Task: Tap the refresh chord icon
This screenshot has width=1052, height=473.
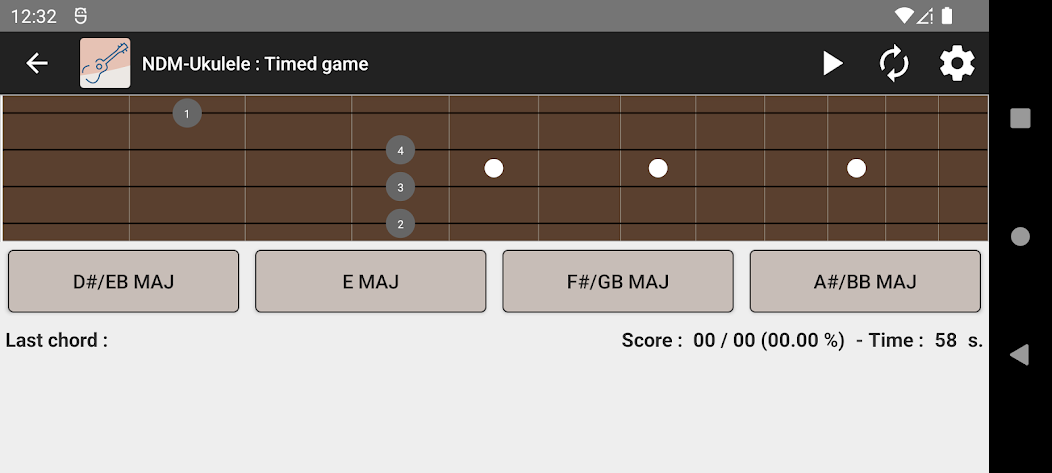Action: [x=893, y=64]
